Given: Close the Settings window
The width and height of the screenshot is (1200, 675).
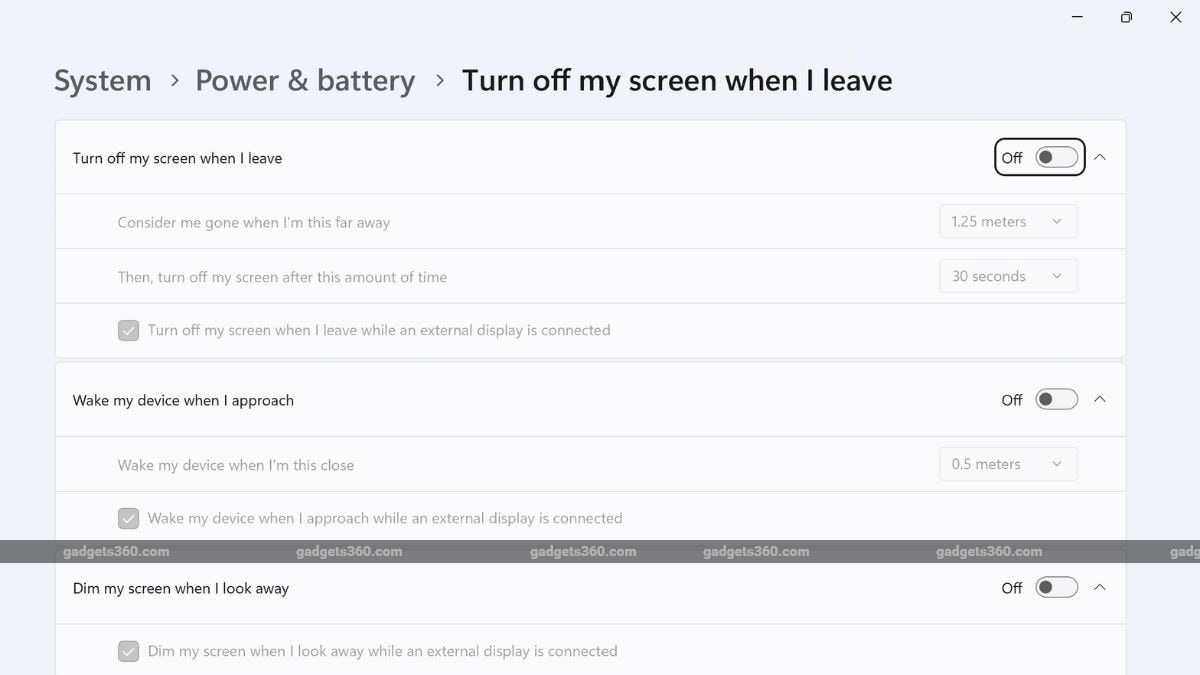Looking at the screenshot, I should (x=1175, y=17).
